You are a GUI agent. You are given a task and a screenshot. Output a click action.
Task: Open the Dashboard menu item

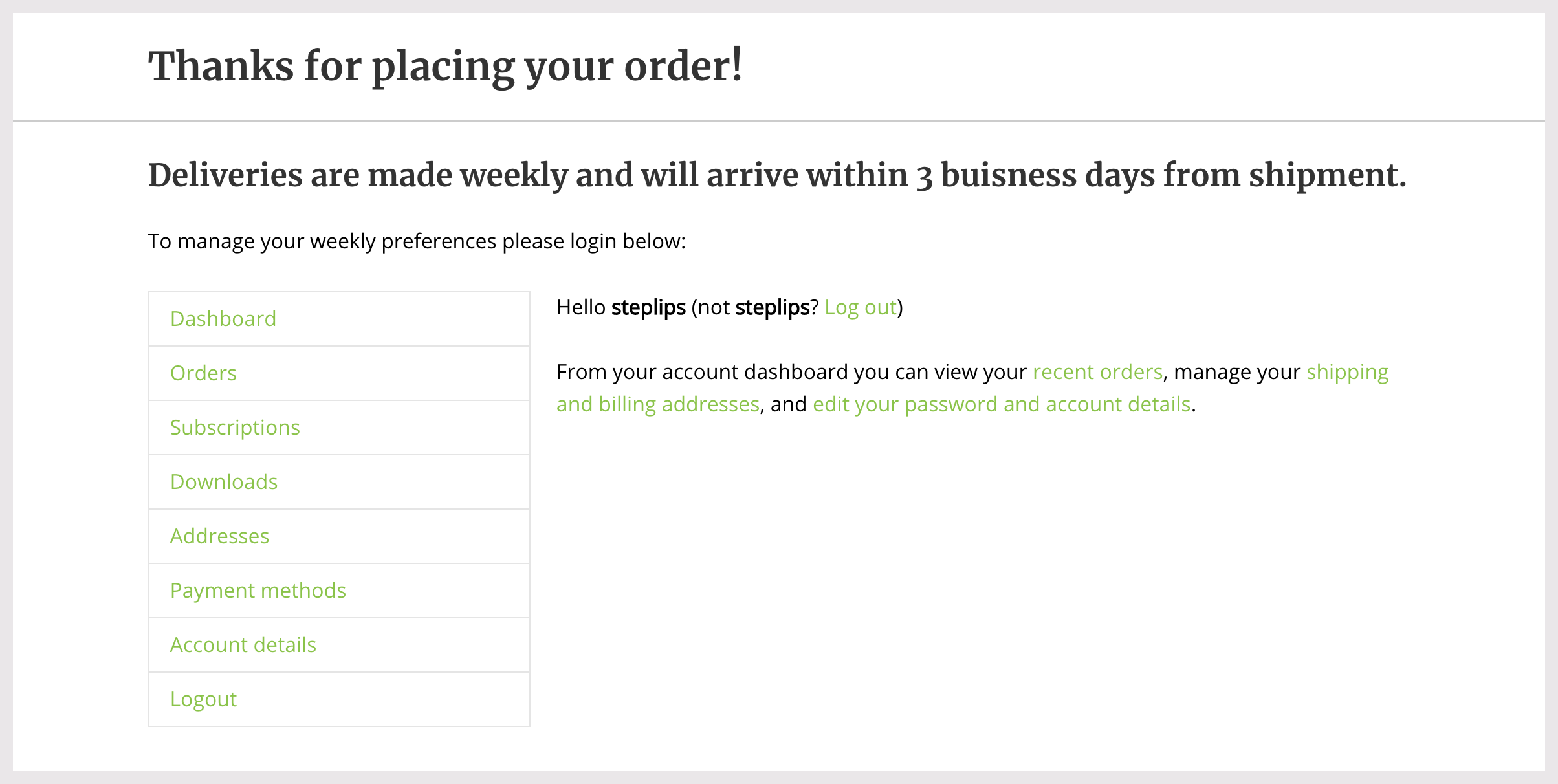[223, 319]
